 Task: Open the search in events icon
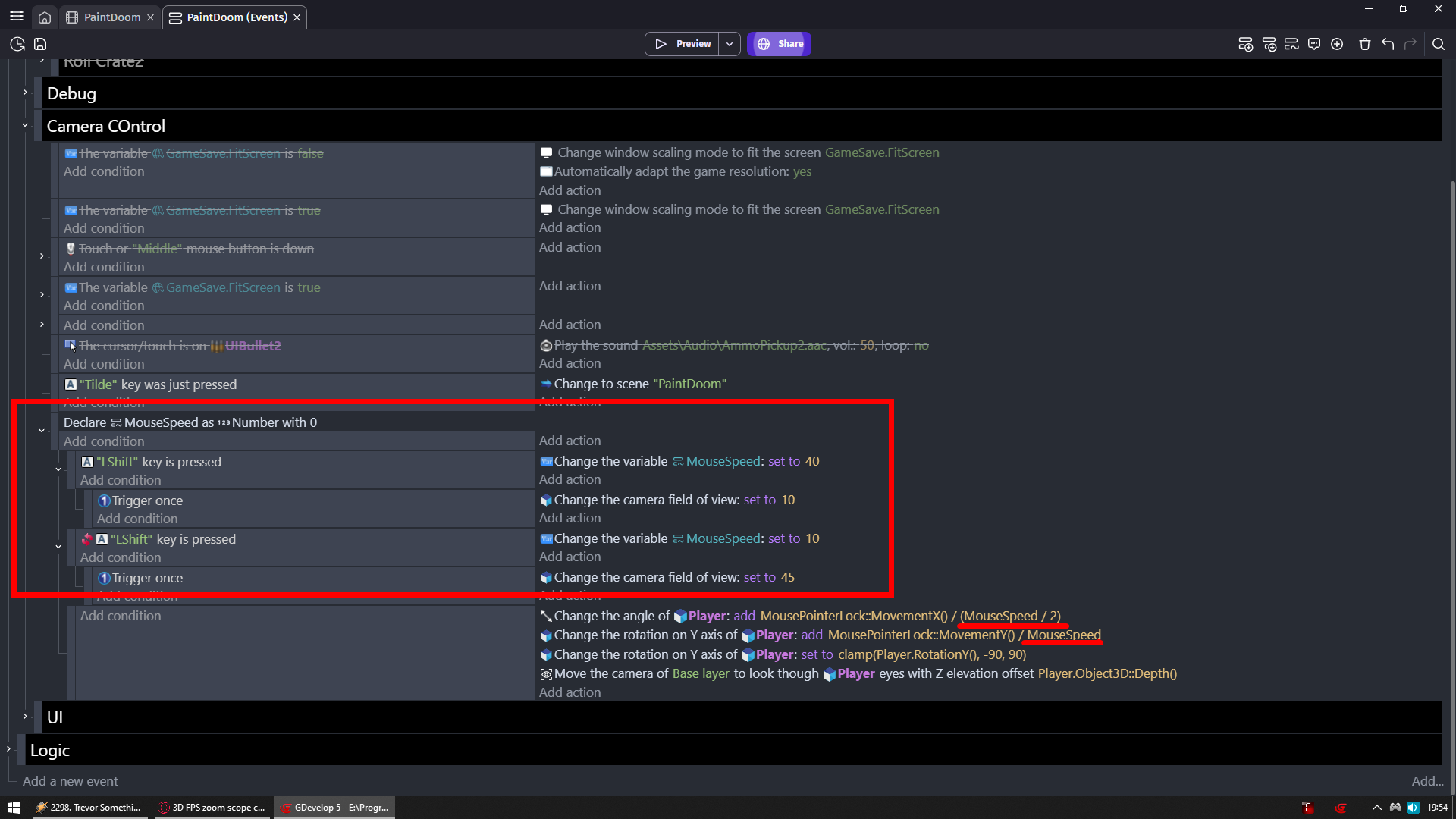pyautogui.click(x=1438, y=44)
